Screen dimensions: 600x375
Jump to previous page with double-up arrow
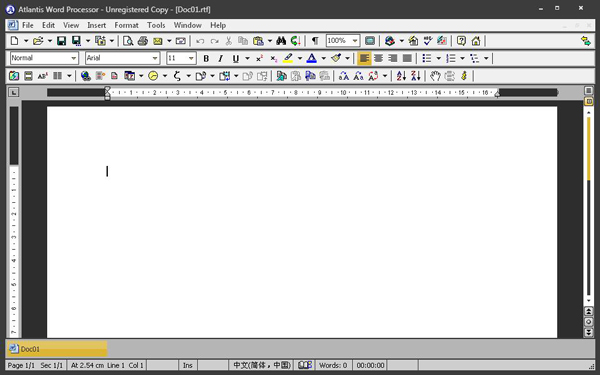(x=588, y=311)
